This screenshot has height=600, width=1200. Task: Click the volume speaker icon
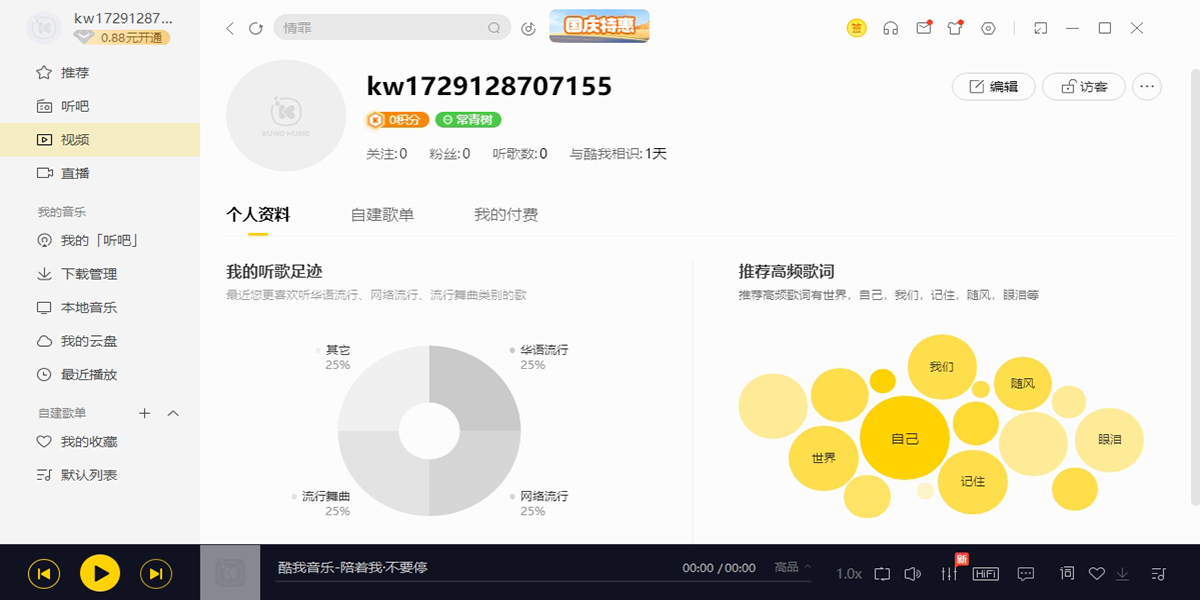click(912, 573)
